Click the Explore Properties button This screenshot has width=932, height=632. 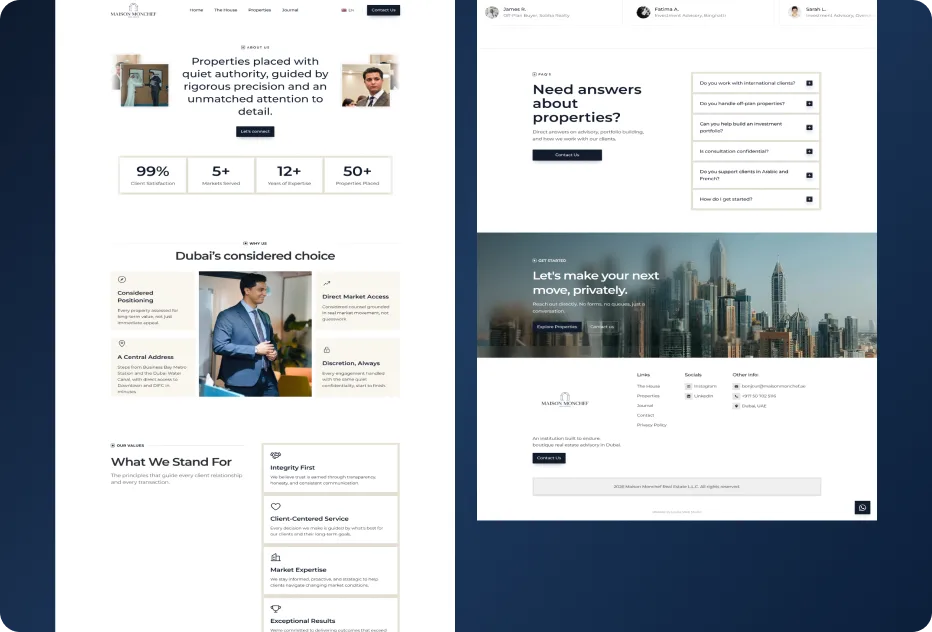pyautogui.click(x=557, y=326)
